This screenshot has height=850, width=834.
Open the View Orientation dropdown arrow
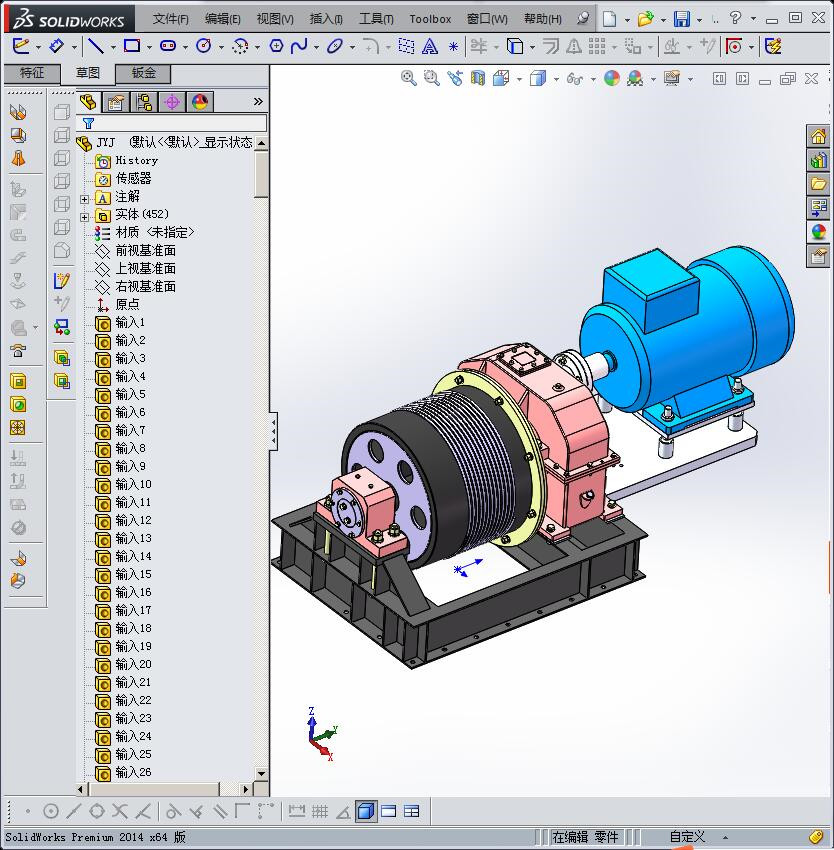point(519,80)
